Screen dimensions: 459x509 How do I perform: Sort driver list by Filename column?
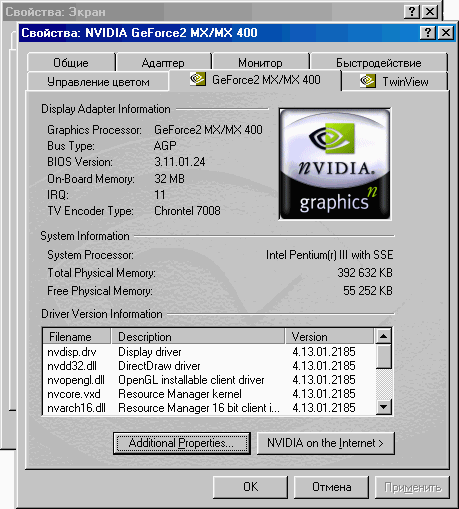point(77,336)
